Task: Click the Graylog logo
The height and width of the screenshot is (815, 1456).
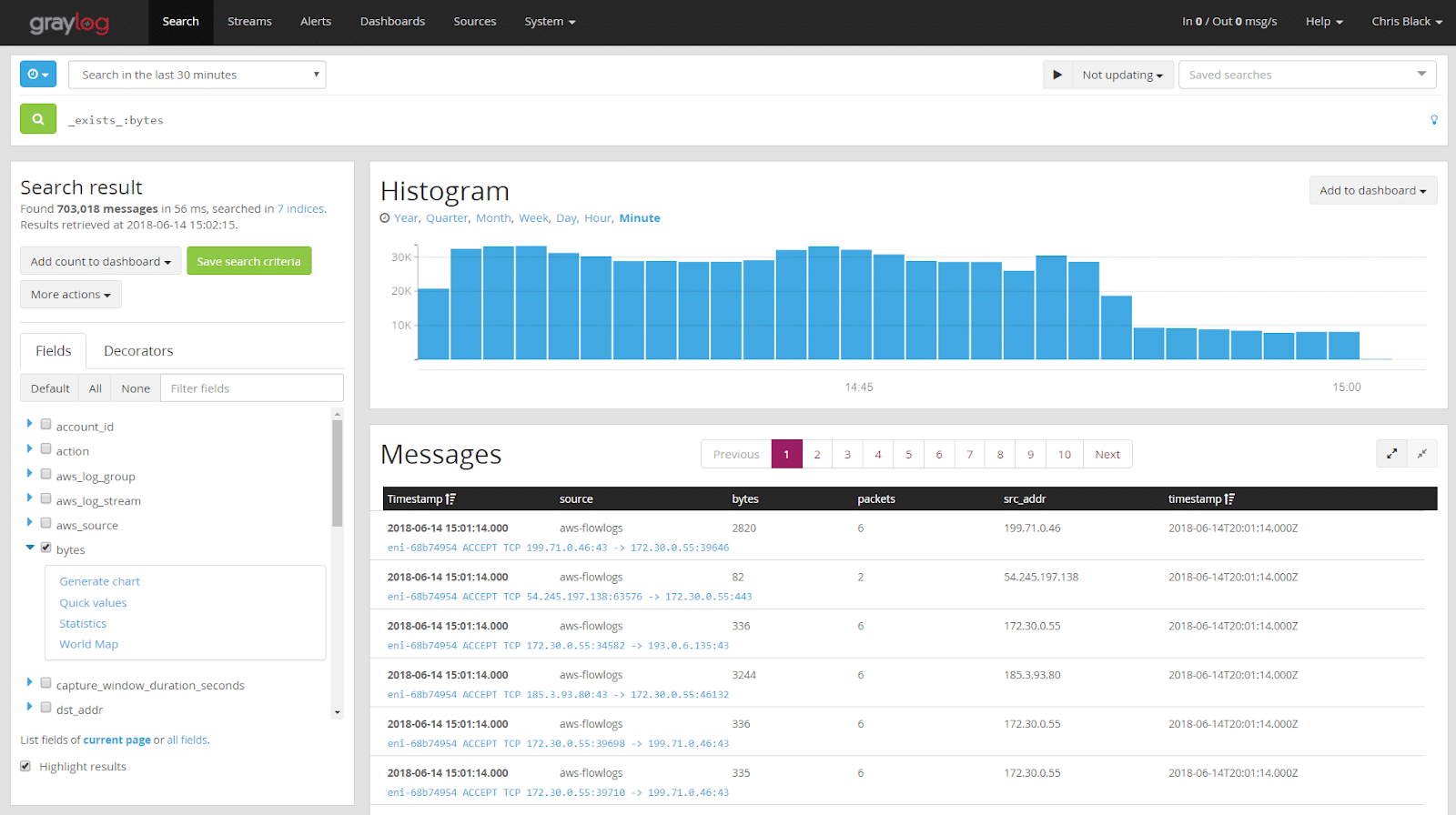Action: coord(69,23)
